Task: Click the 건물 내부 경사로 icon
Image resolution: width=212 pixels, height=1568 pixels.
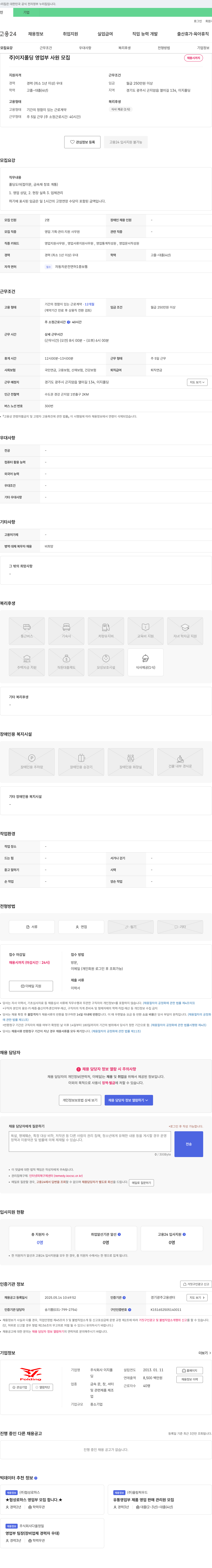Action: point(180,762)
